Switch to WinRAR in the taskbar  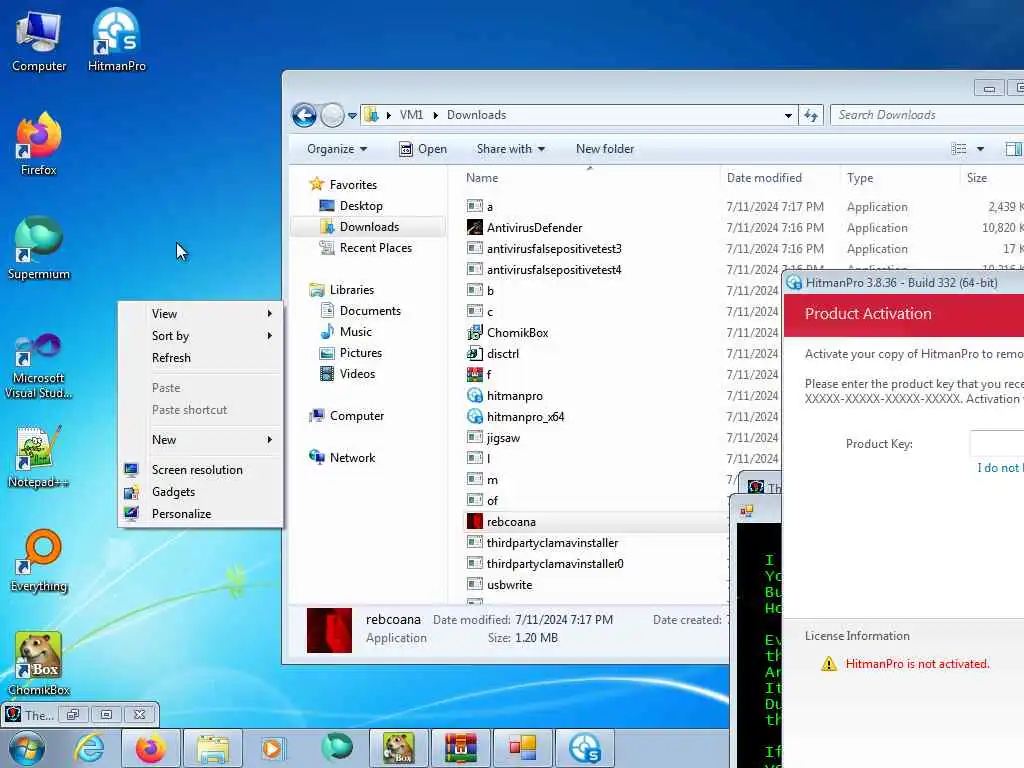pyautogui.click(x=461, y=748)
